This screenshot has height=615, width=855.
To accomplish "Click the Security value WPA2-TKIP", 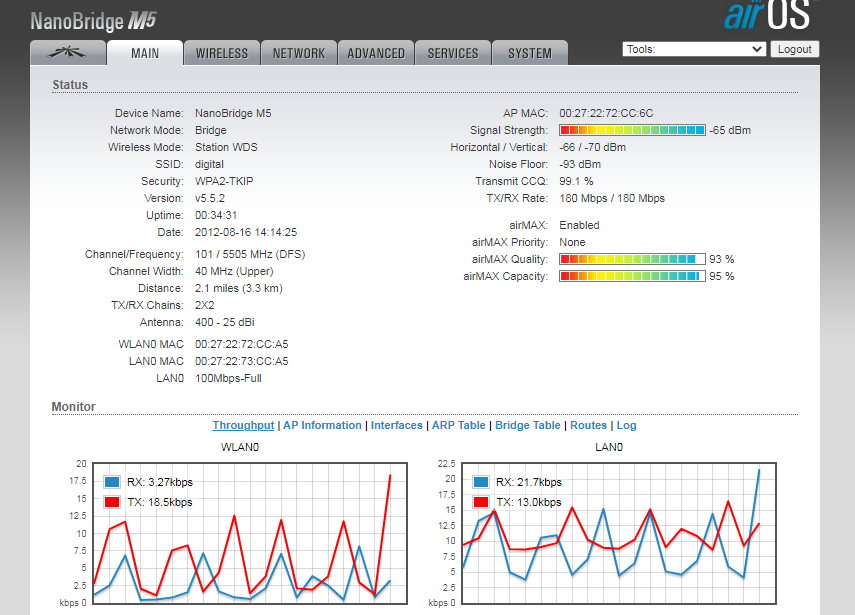I will pyautogui.click(x=224, y=181).
